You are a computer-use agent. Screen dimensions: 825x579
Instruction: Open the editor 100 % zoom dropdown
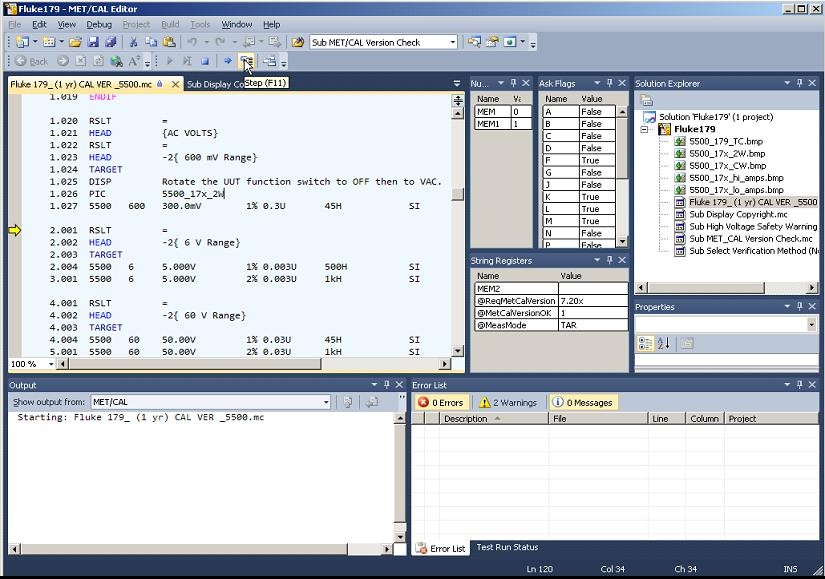click(51, 364)
